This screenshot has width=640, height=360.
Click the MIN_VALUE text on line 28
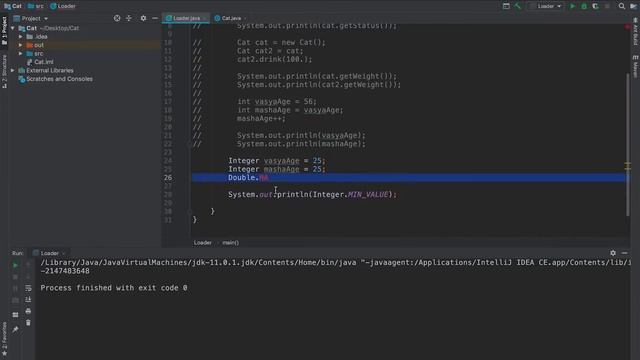(x=368, y=195)
